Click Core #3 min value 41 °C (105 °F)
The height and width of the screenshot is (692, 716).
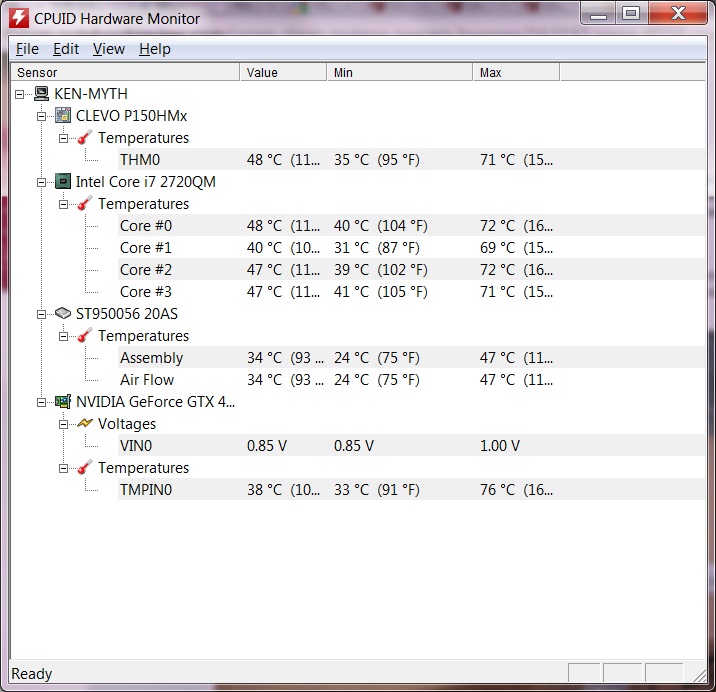[x=380, y=291]
